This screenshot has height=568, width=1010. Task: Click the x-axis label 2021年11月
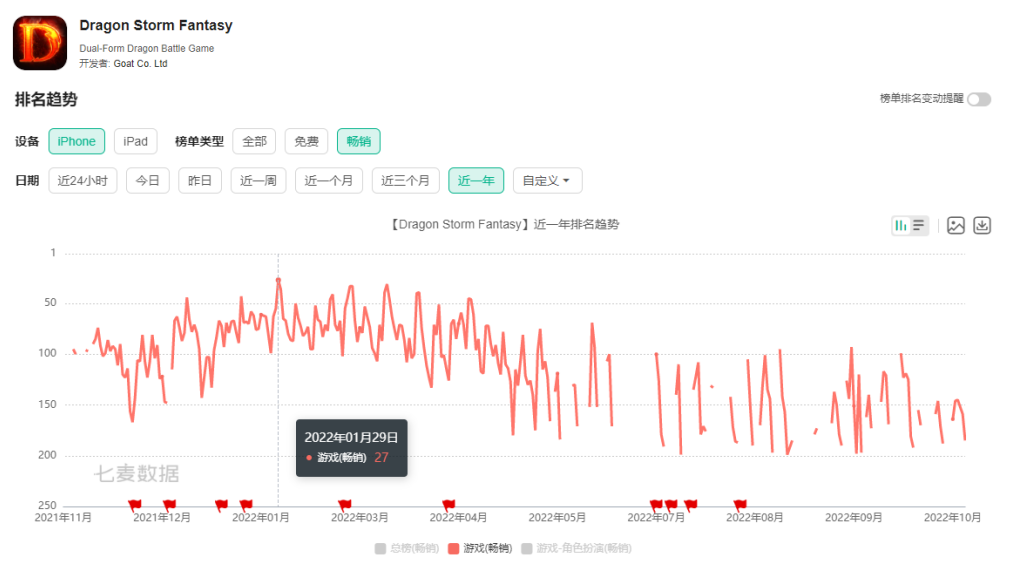tap(63, 518)
